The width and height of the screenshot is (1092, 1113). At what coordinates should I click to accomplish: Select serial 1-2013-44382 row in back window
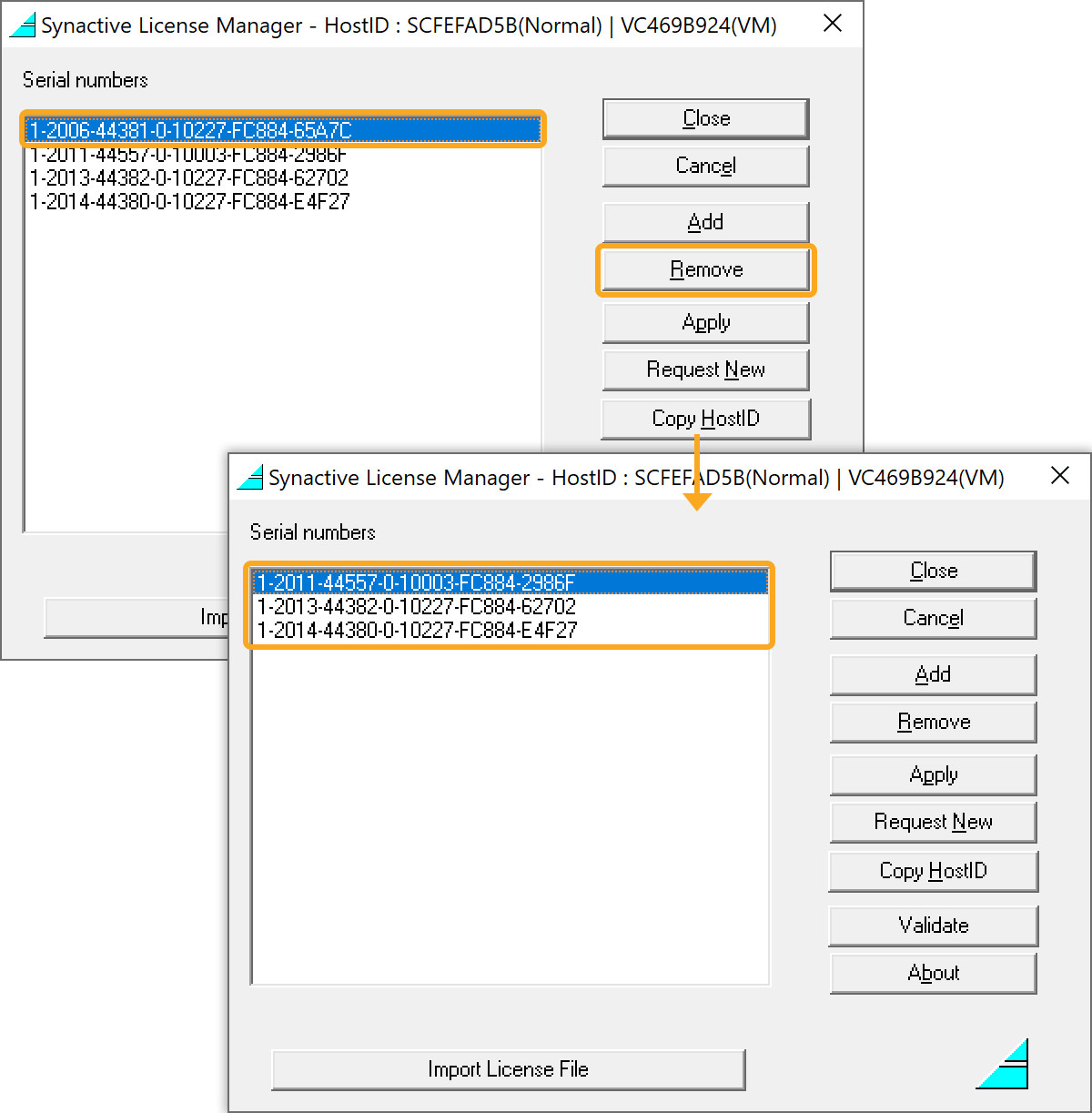click(283, 177)
